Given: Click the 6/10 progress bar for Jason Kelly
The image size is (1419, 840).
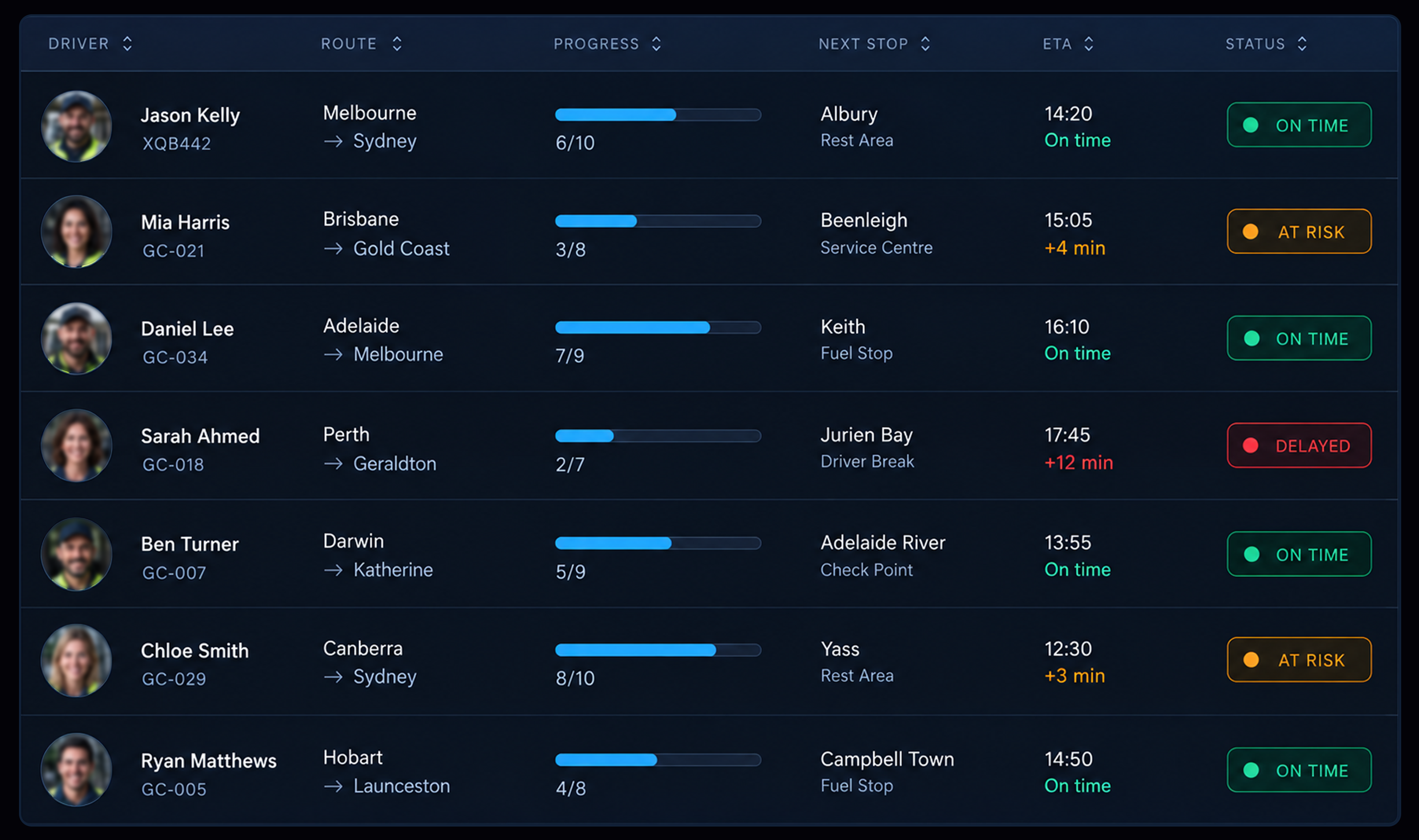Looking at the screenshot, I should click(x=658, y=115).
